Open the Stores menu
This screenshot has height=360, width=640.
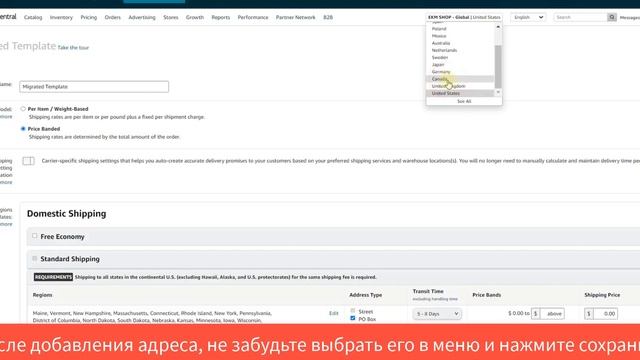[171, 17]
